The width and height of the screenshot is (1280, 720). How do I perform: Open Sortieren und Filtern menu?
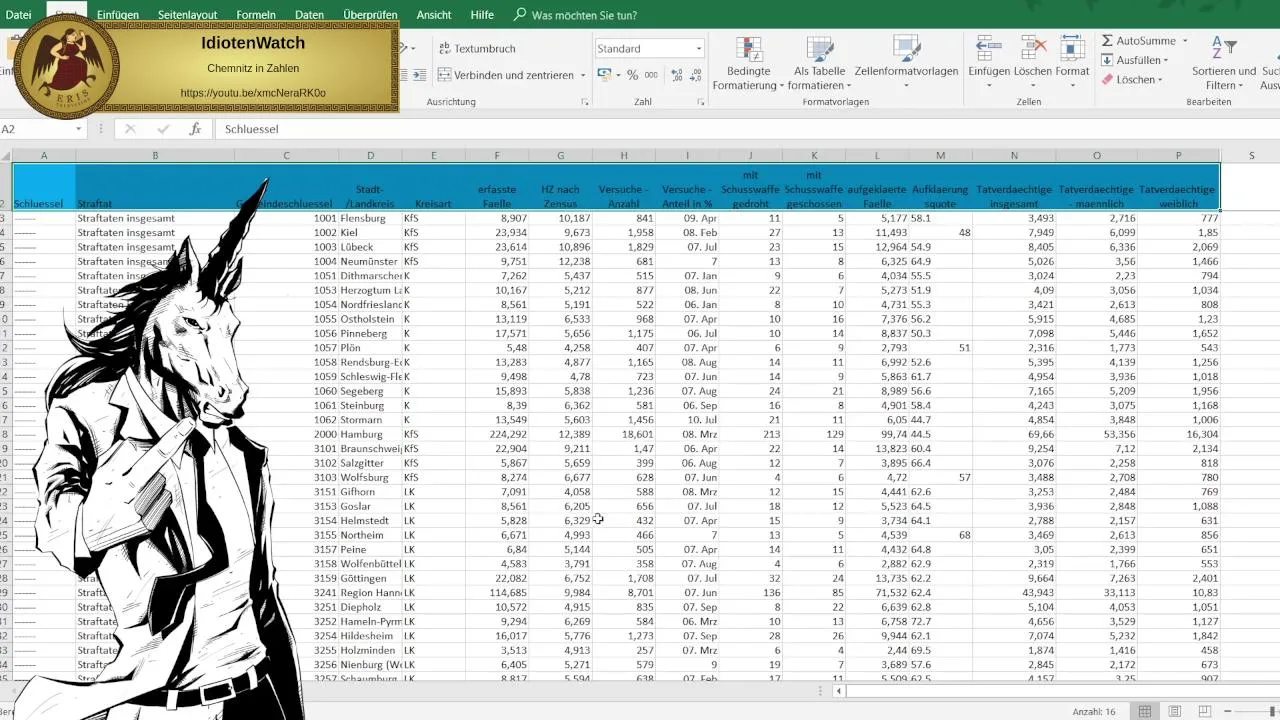coord(1224,62)
